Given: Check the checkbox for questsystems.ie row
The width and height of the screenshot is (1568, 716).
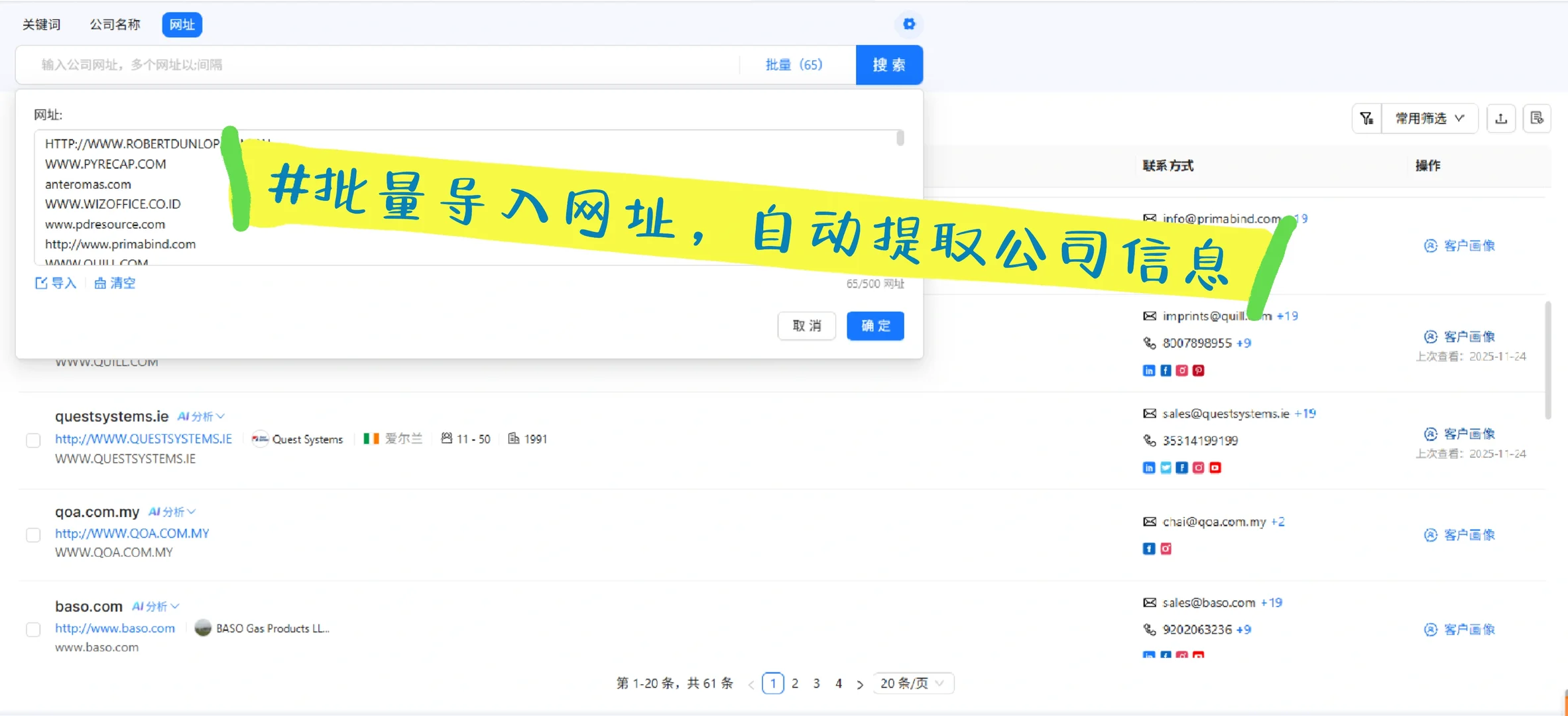Looking at the screenshot, I should (33, 440).
